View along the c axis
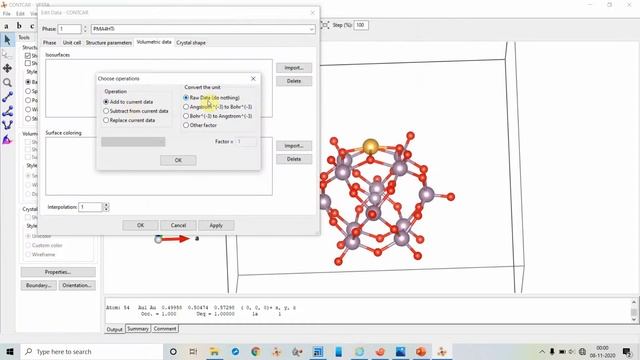This screenshot has width=640, height=360. click(32, 26)
